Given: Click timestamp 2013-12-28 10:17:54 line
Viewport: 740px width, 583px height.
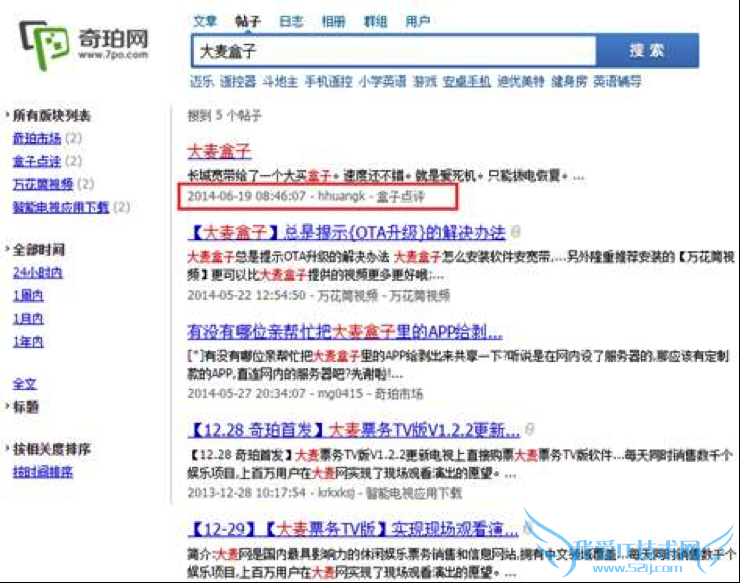Looking at the screenshot, I should point(324,493).
